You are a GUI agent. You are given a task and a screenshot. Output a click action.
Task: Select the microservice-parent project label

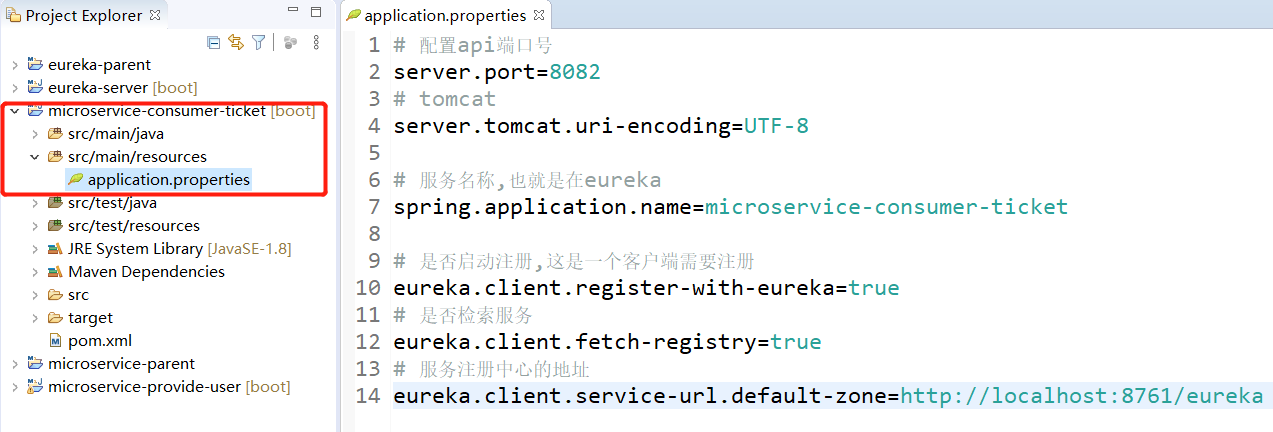tap(121, 364)
